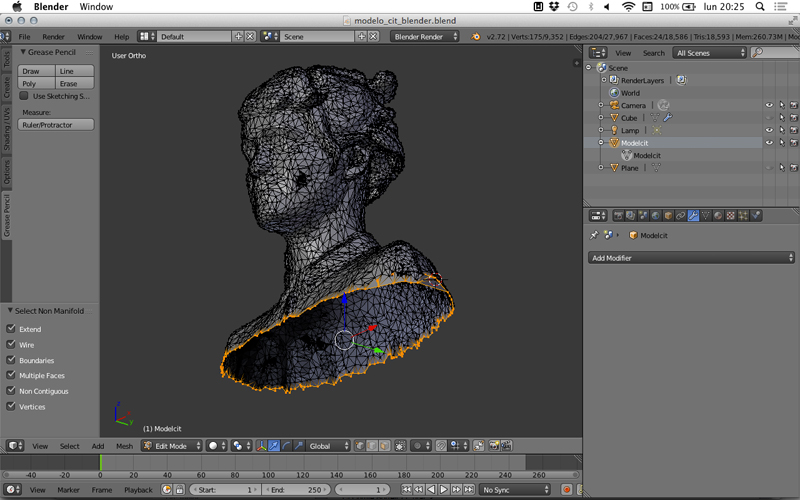This screenshot has height=500, width=800.
Task: Open the Select menu in viewport header
Action: [69, 446]
